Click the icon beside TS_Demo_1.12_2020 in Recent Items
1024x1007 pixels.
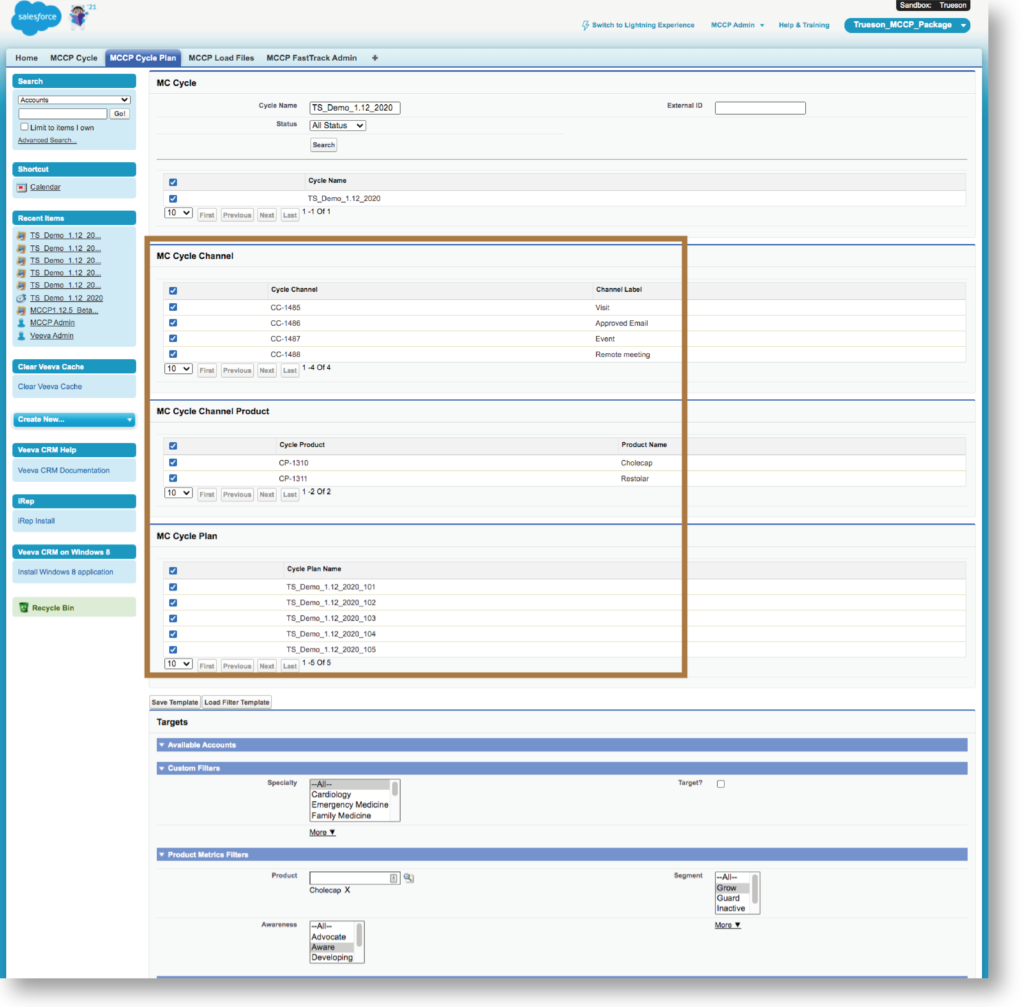click(x=22, y=298)
